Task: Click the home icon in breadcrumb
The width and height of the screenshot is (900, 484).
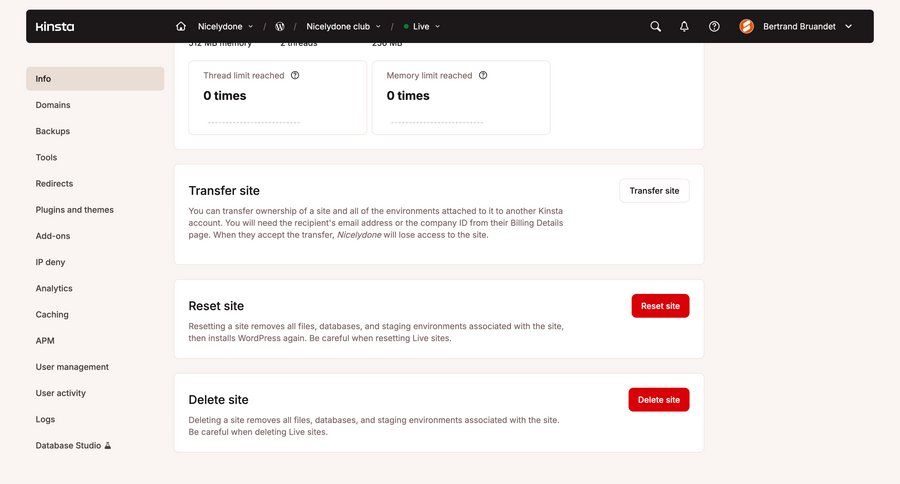Action: (181, 27)
